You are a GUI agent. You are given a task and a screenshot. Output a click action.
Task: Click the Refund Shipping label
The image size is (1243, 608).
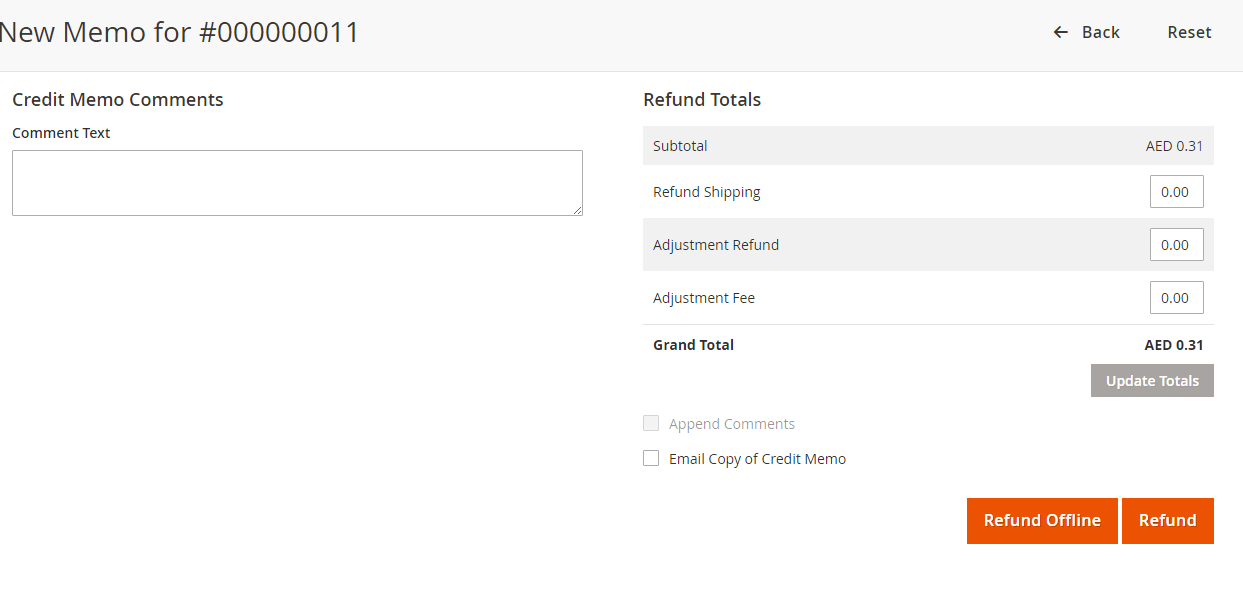click(x=706, y=192)
